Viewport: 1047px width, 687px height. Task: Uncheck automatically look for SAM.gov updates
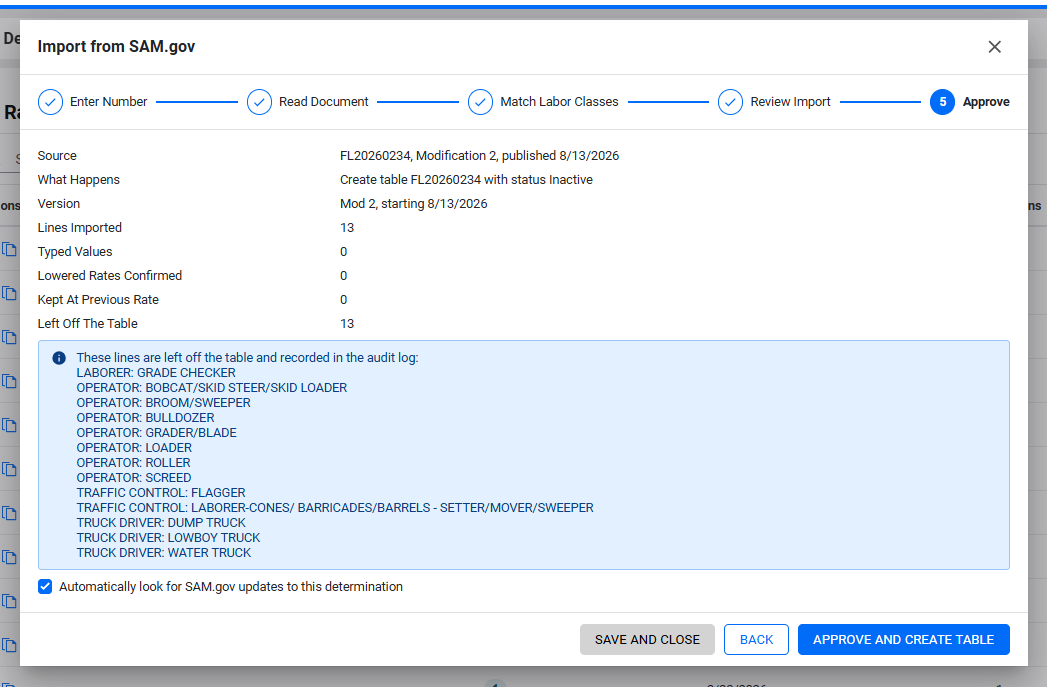click(45, 587)
